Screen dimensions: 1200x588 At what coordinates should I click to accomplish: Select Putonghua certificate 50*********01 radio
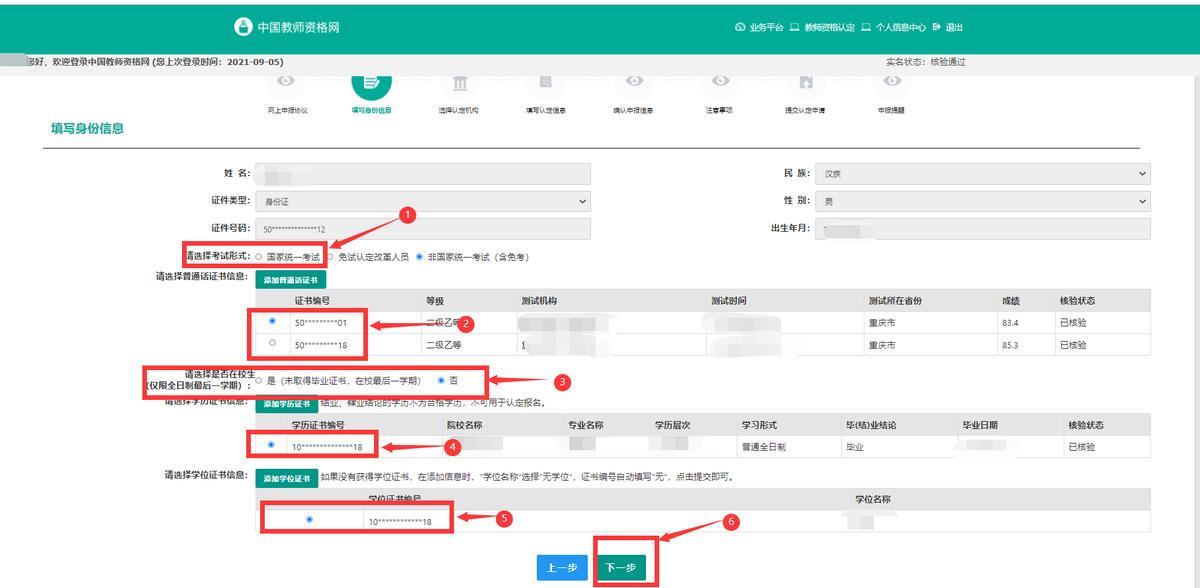coord(273,322)
